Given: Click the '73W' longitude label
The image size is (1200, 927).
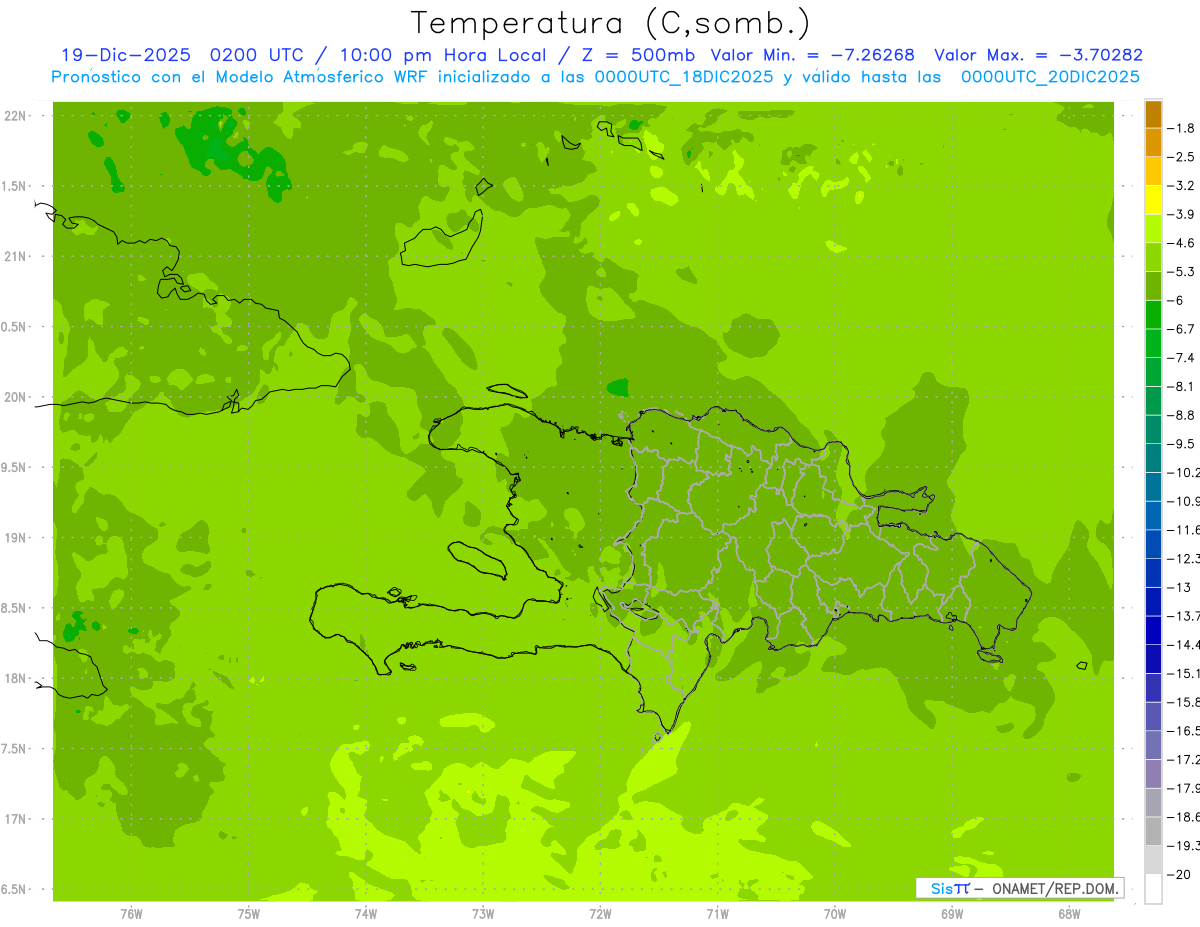Looking at the screenshot, I should click(x=483, y=913).
